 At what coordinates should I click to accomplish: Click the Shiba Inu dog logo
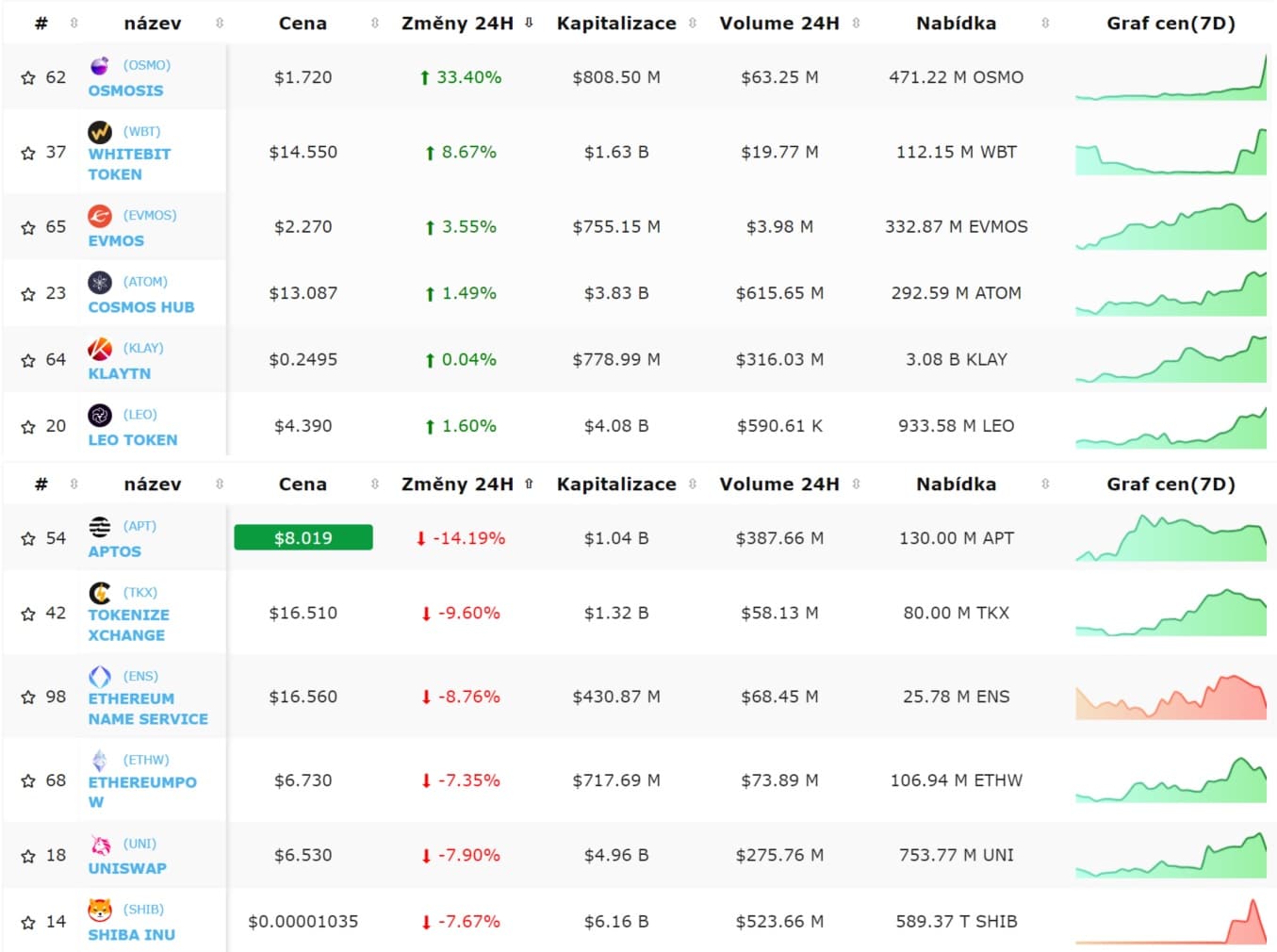100,910
